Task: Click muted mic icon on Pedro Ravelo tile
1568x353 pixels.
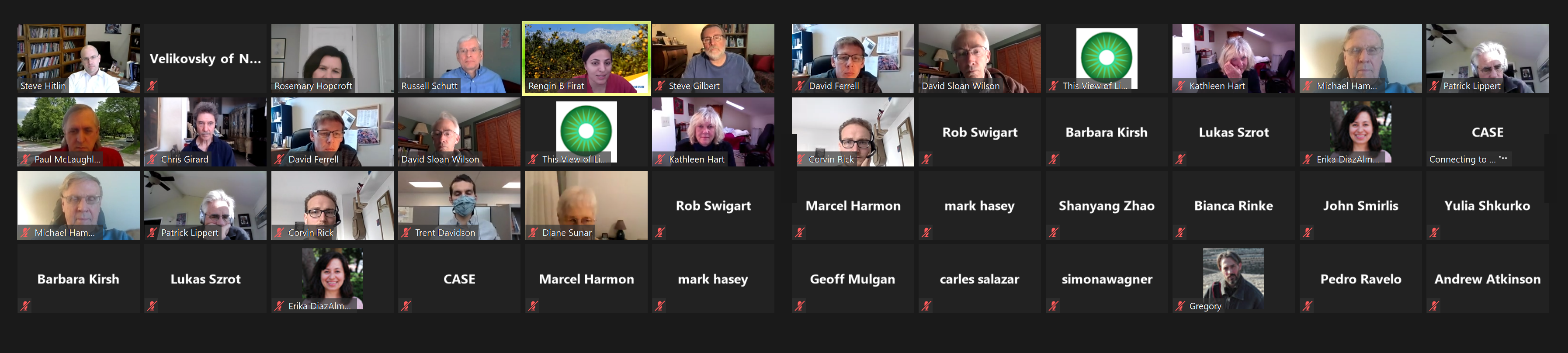Action: coord(1308,306)
